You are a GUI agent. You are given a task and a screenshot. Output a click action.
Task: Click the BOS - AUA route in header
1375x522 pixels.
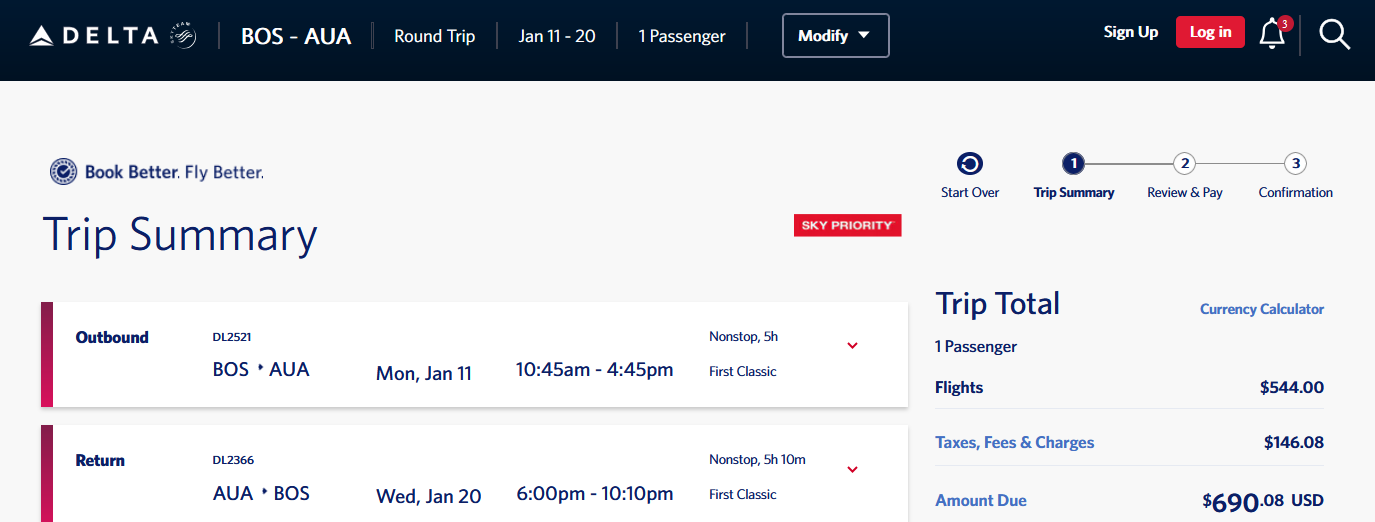pyautogui.click(x=296, y=36)
